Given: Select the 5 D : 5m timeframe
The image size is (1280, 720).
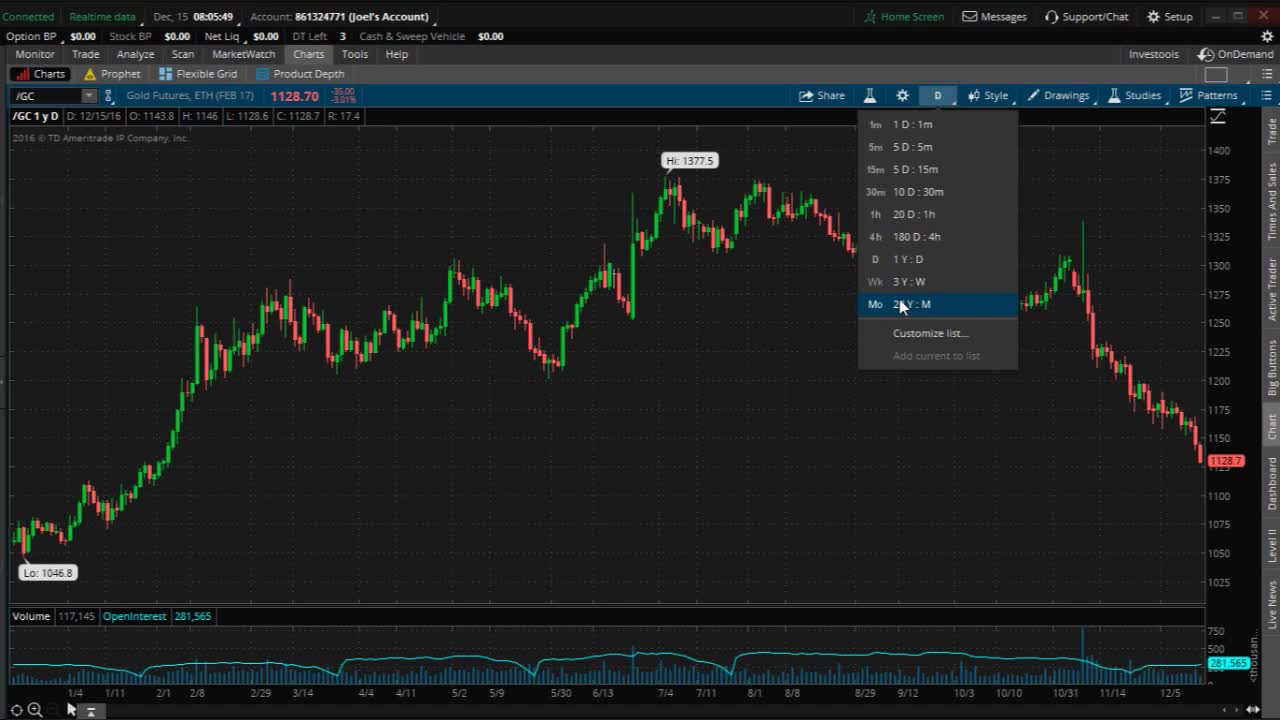Looking at the screenshot, I should 938,147.
